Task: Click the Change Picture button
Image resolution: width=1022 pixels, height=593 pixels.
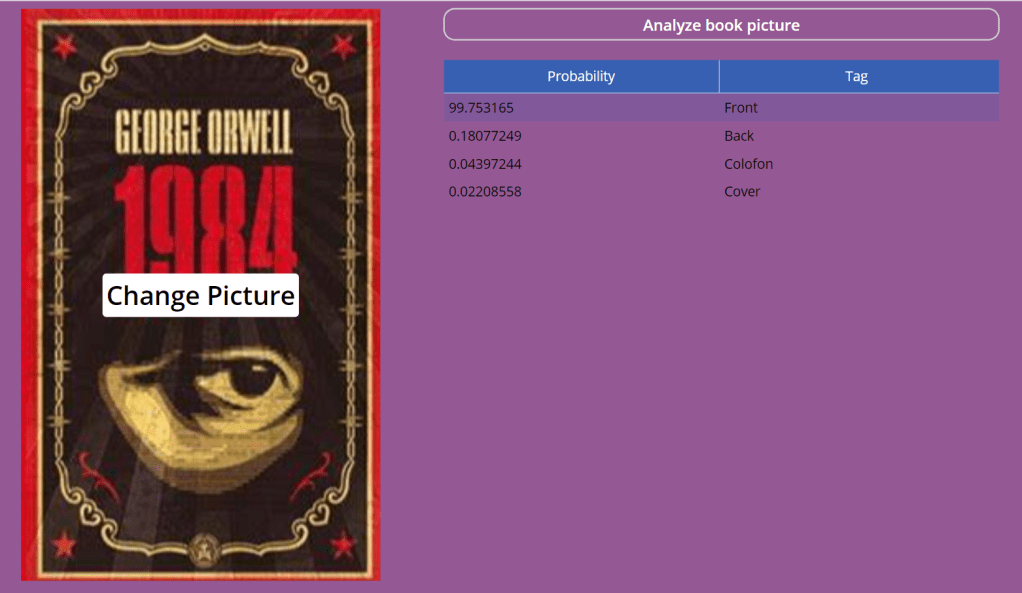Action: point(201,296)
